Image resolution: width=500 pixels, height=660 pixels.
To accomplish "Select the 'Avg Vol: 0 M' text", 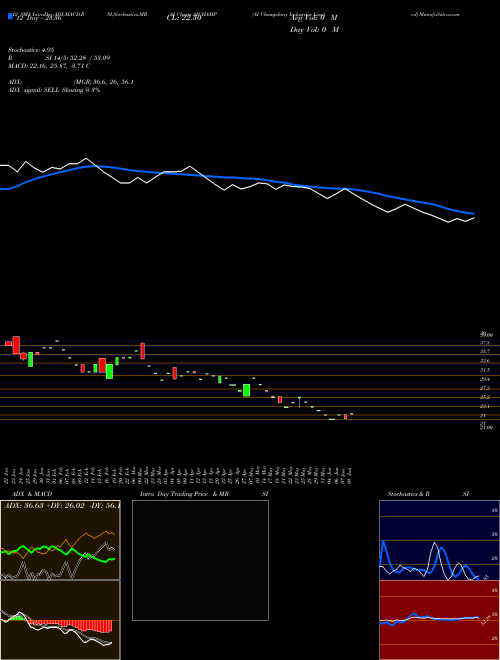I will click(x=313, y=18).
